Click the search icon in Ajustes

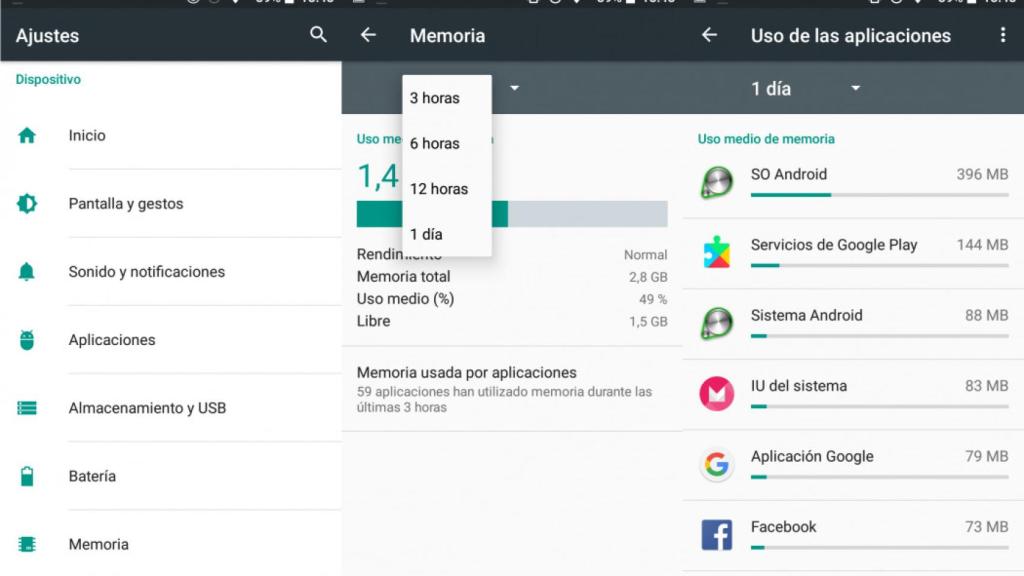pos(317,35)
